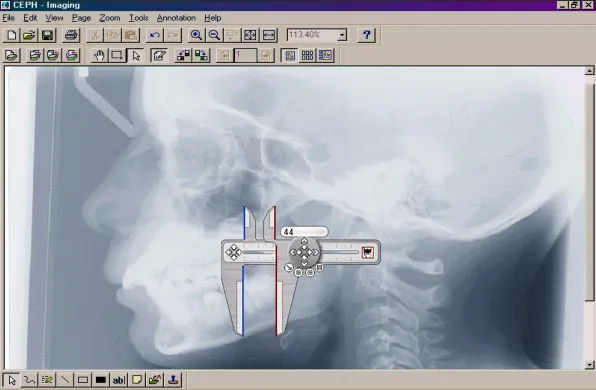Click the Zoom Out magnifier icon
This screenshot has width=596, height=390.
coord(214,35)
